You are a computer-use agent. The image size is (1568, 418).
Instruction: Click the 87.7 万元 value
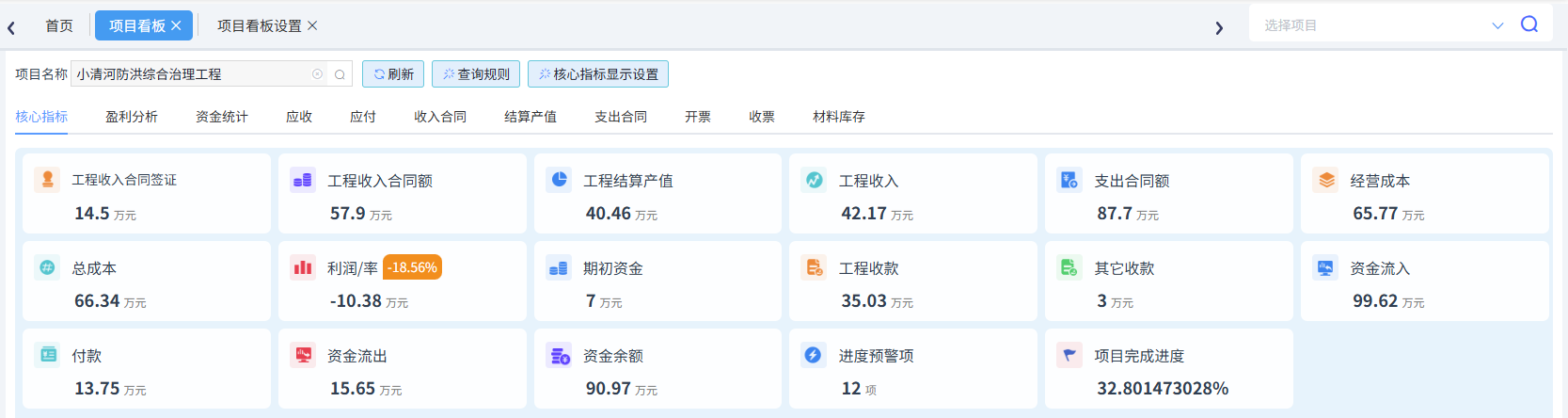coord(1128,214)
